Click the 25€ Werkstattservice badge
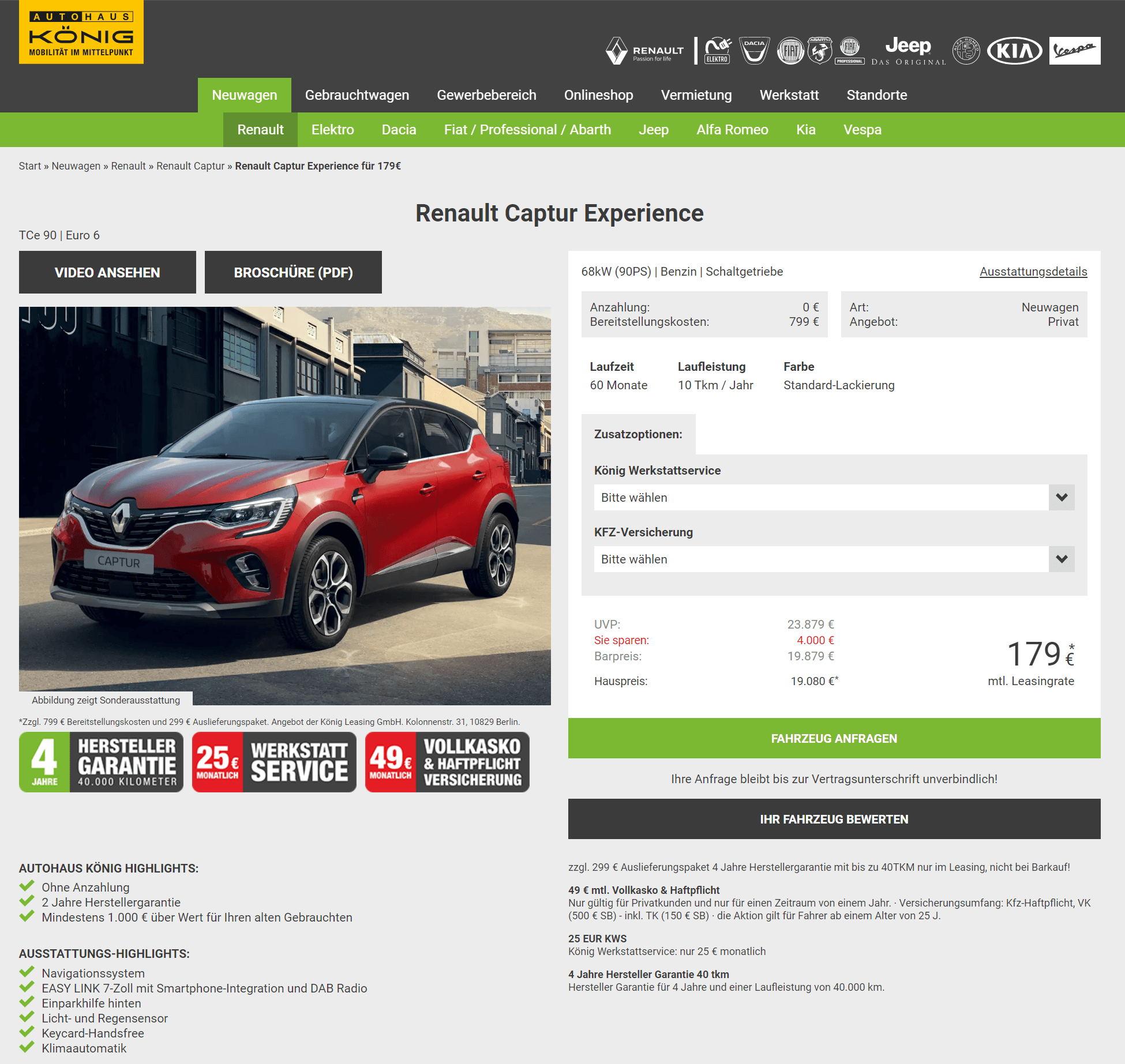This screenshot has height=1064, width=1125. tap(274, 762)
